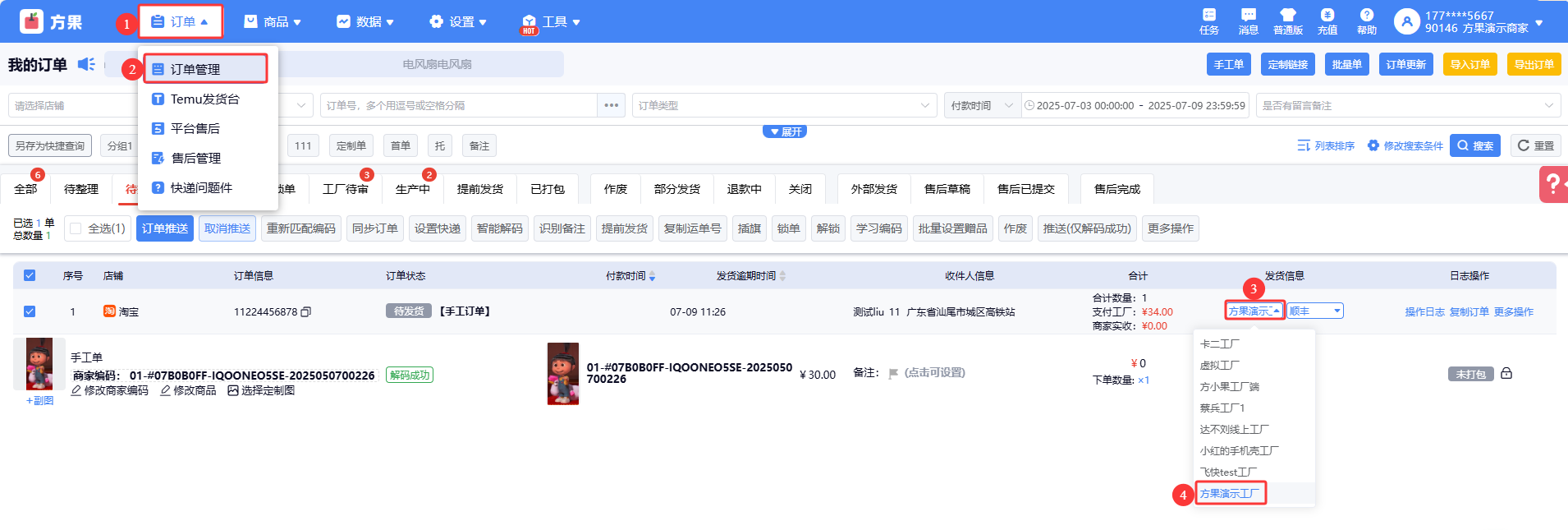The width and height of the screenshot is (1568, 530).
Task: Open the 消息 messages icon
Action: [1249, 21]
